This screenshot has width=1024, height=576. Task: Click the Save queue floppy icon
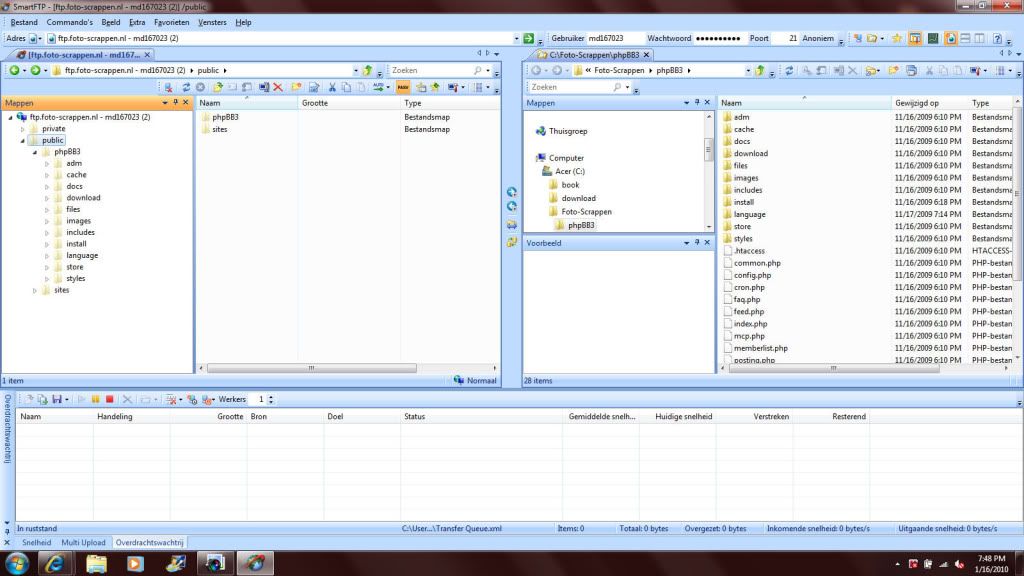57,399
